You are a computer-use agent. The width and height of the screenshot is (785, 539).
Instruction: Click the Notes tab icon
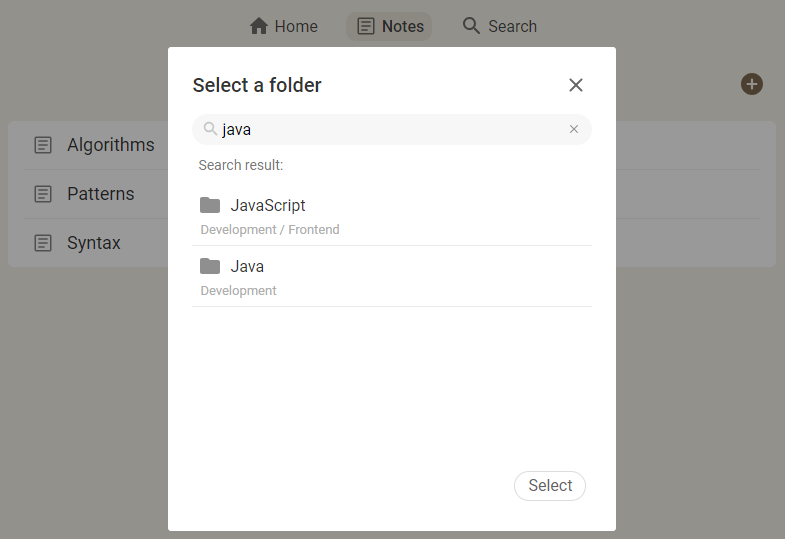point(365,26)
